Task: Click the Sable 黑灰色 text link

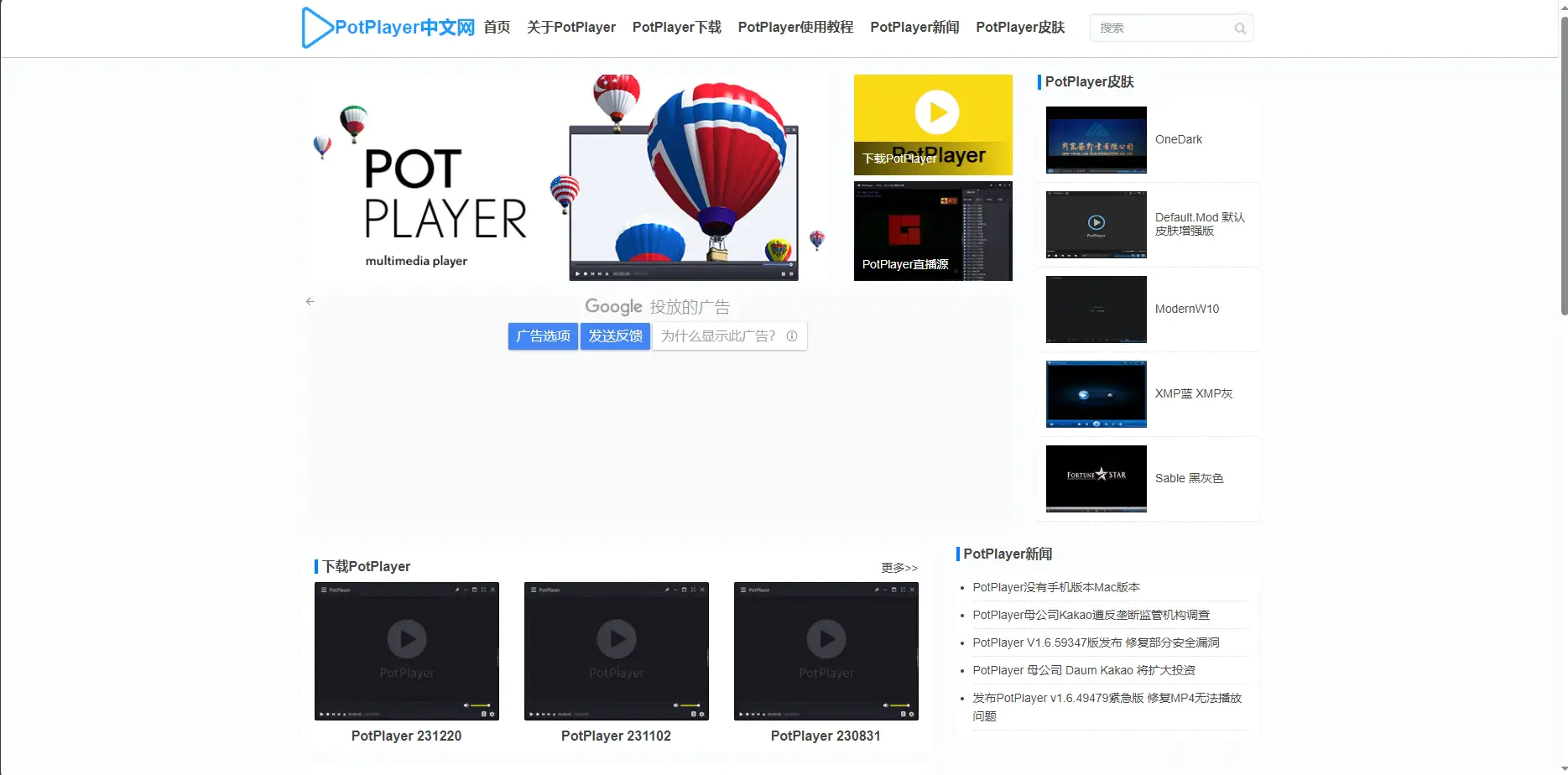Action: click(1189, 479)
